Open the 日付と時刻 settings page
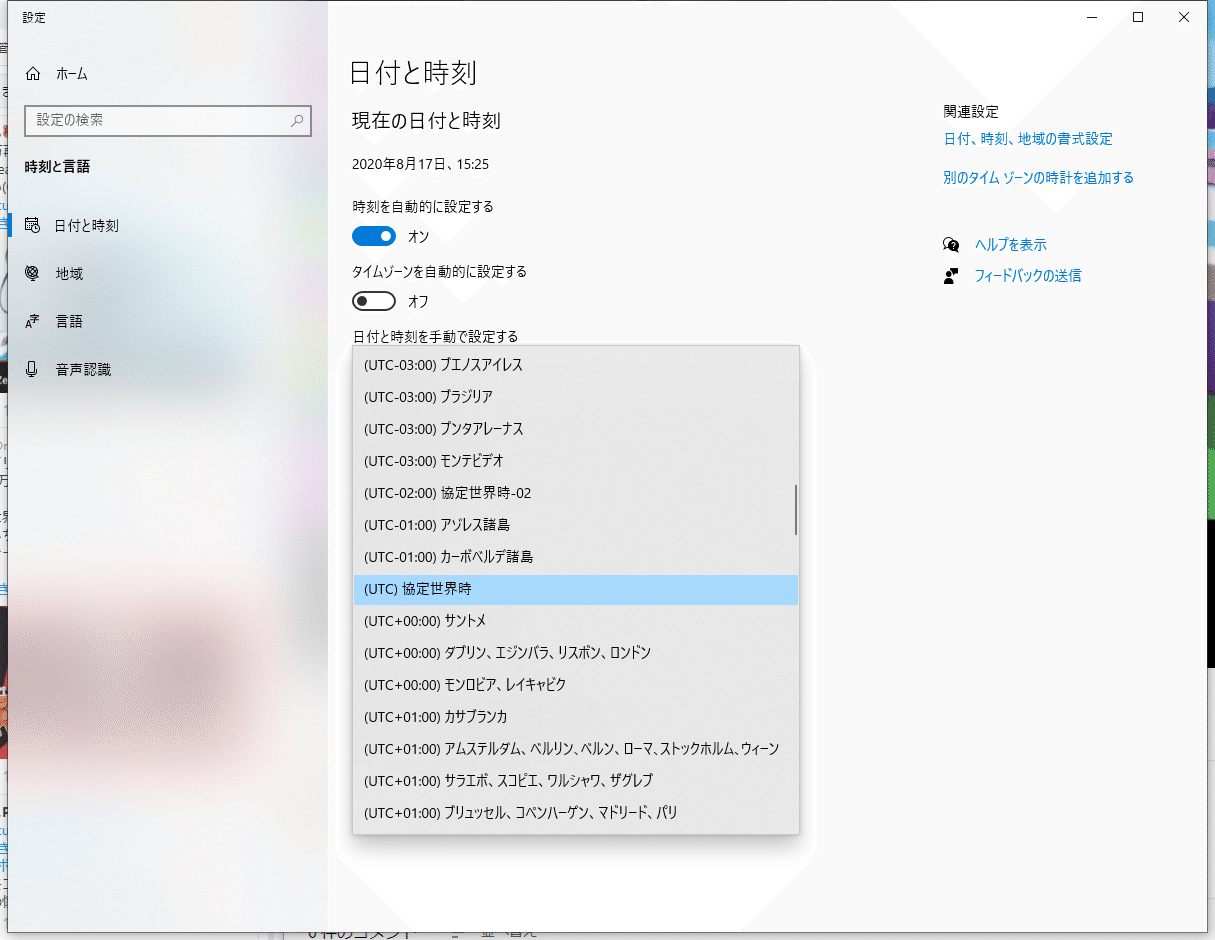This screenshot has height=940, width=1215. 167,225
